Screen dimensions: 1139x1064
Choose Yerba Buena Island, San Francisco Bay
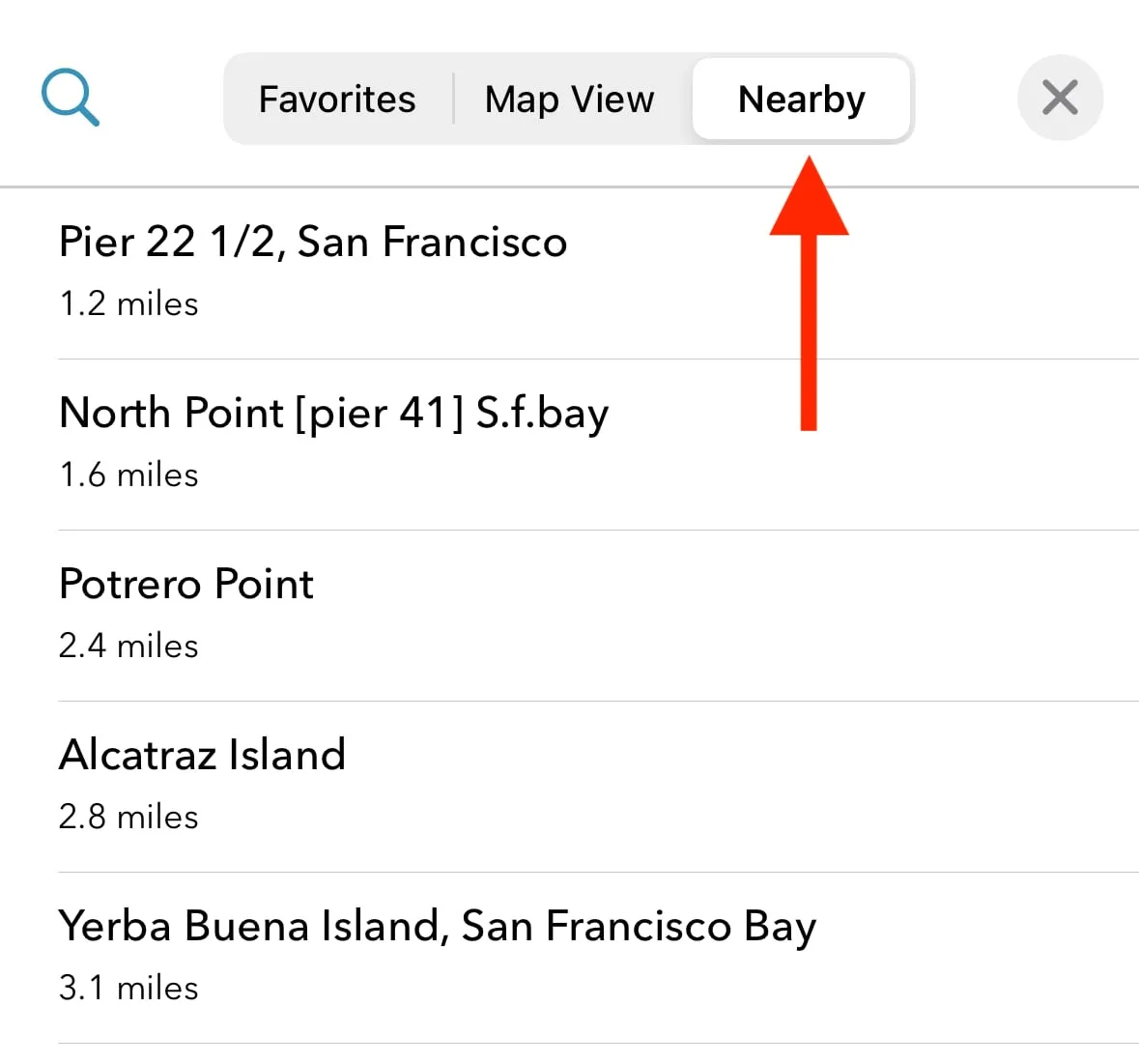(x=437, y=926)
